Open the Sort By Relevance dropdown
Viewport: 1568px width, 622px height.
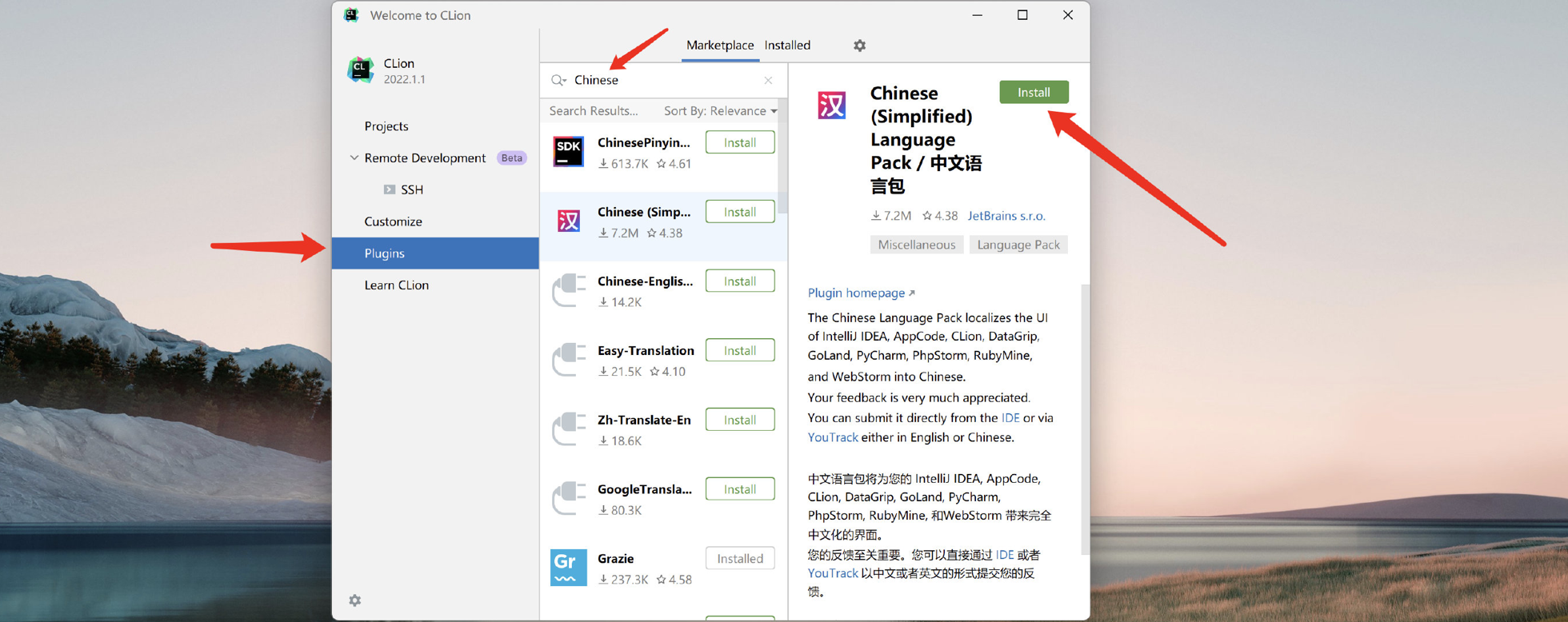pos(720,111)
